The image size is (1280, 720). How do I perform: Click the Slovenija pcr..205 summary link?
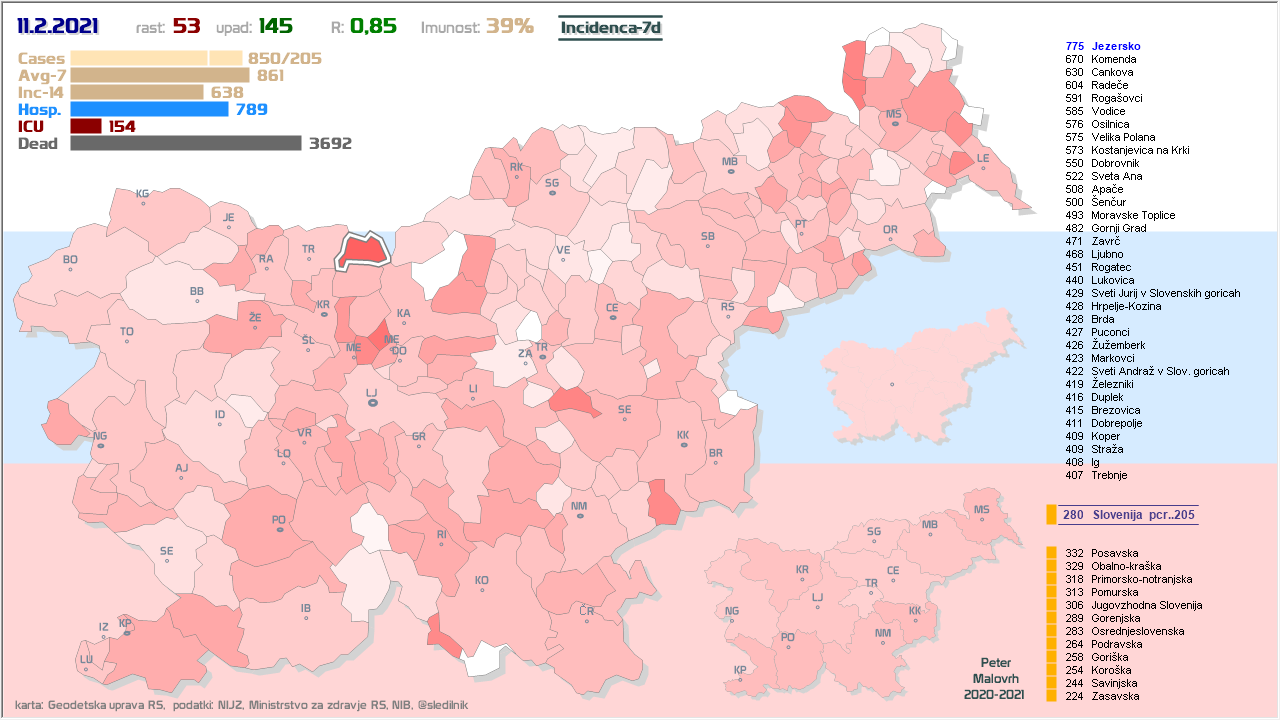(1128, 515)
